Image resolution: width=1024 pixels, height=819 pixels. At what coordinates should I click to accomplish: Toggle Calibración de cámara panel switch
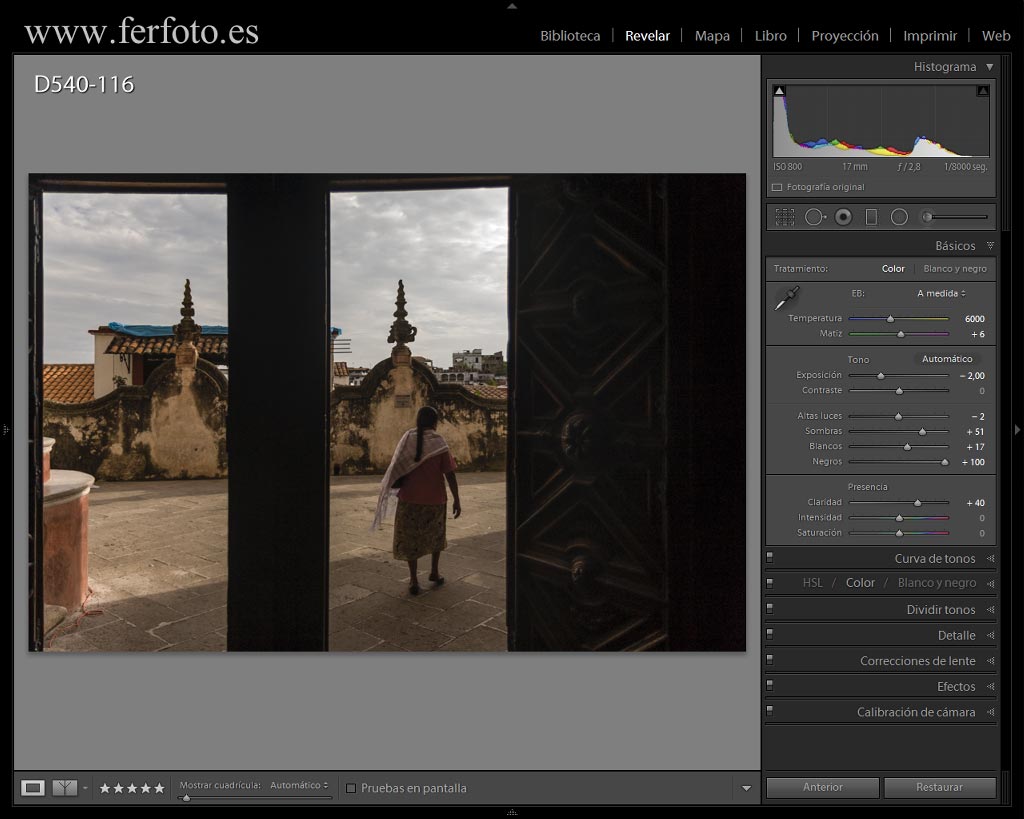tap(770, 711)
